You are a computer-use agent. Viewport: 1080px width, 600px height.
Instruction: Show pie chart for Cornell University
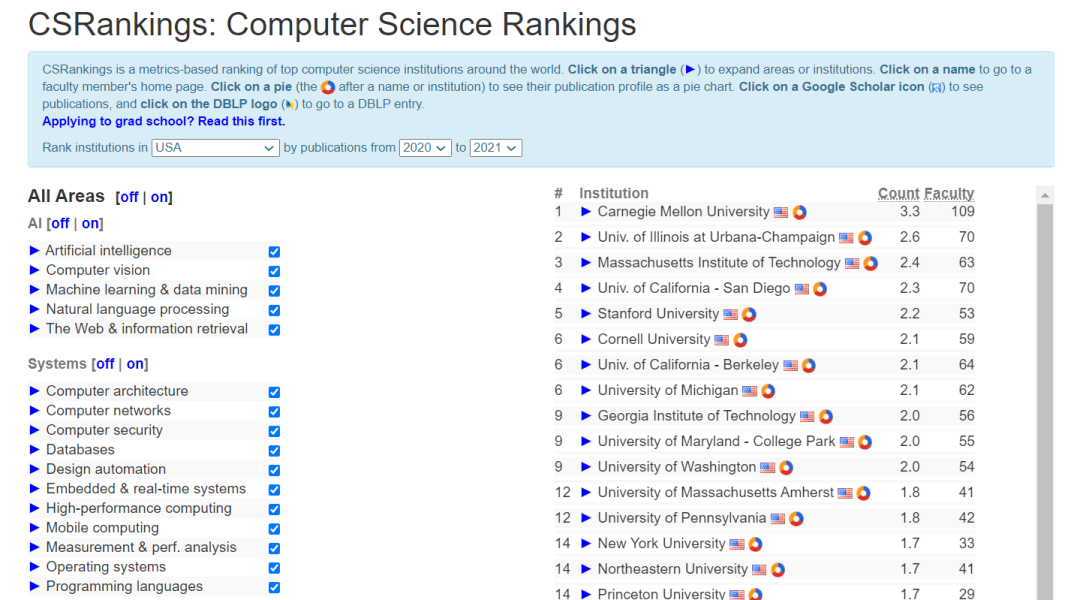(x=740, y=340)
